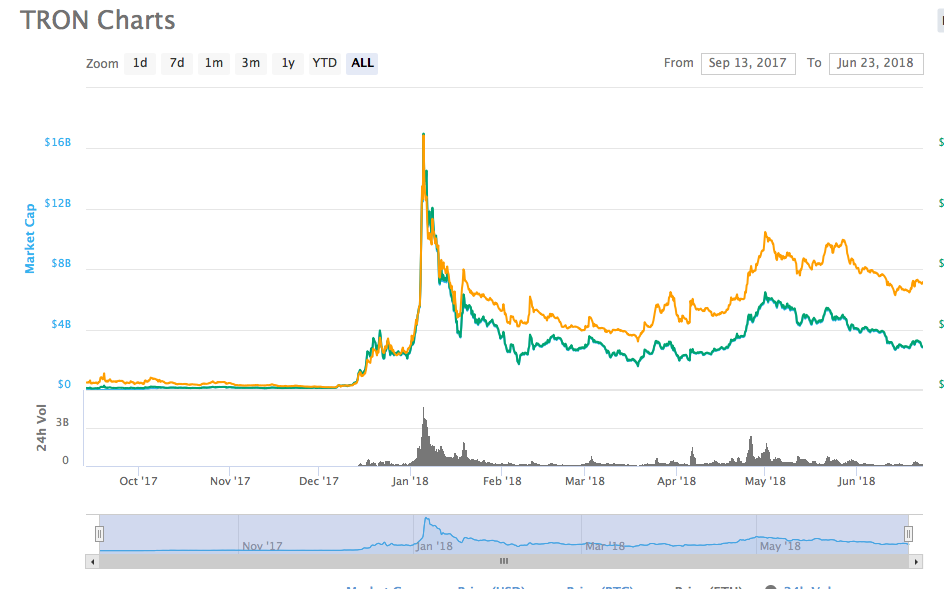Viewport: 944px width, 589px height.
Task: Click the tallest January volume bar
Action: [x=424, y=437]
